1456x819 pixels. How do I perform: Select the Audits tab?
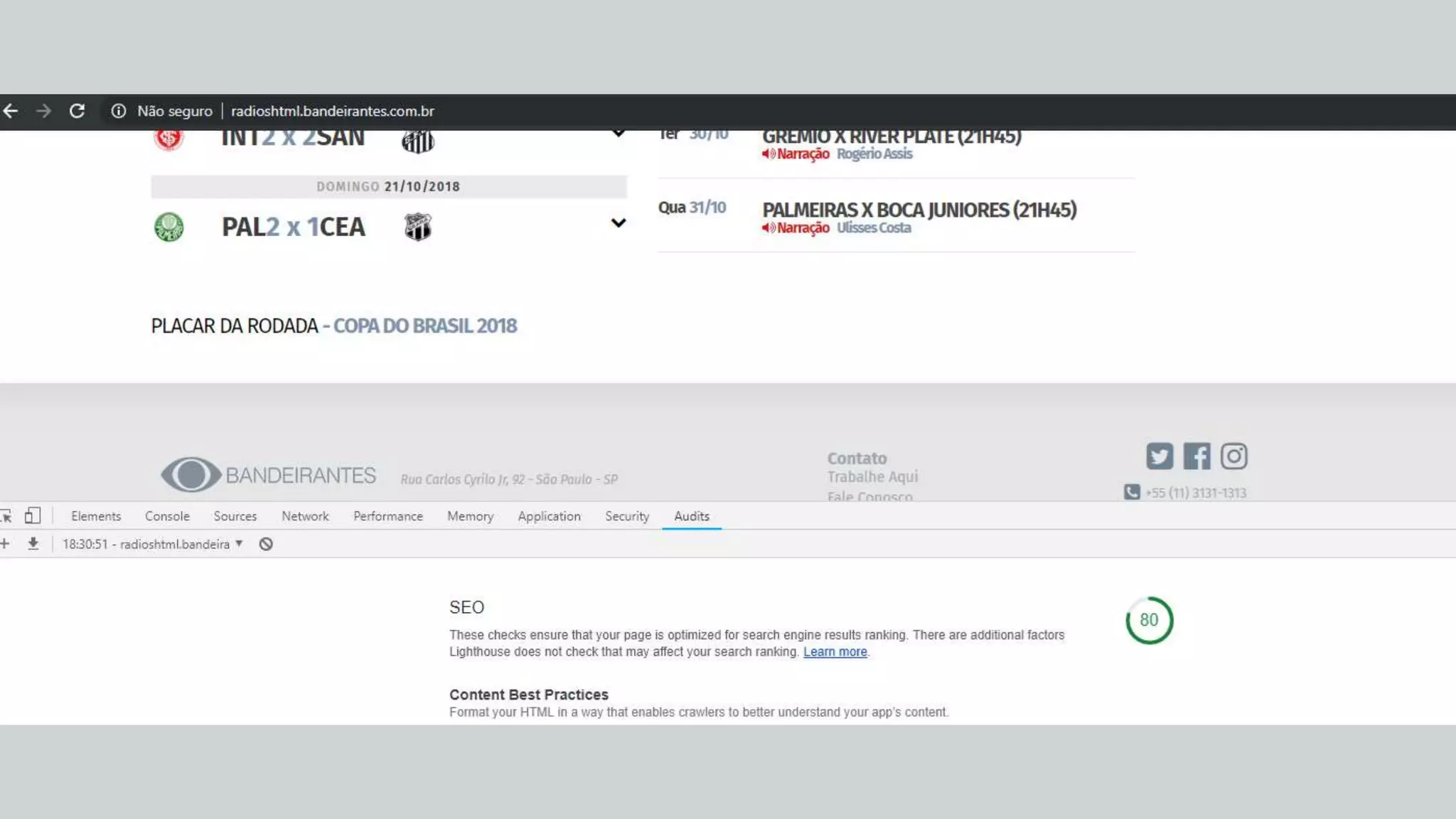coord(692,516)
